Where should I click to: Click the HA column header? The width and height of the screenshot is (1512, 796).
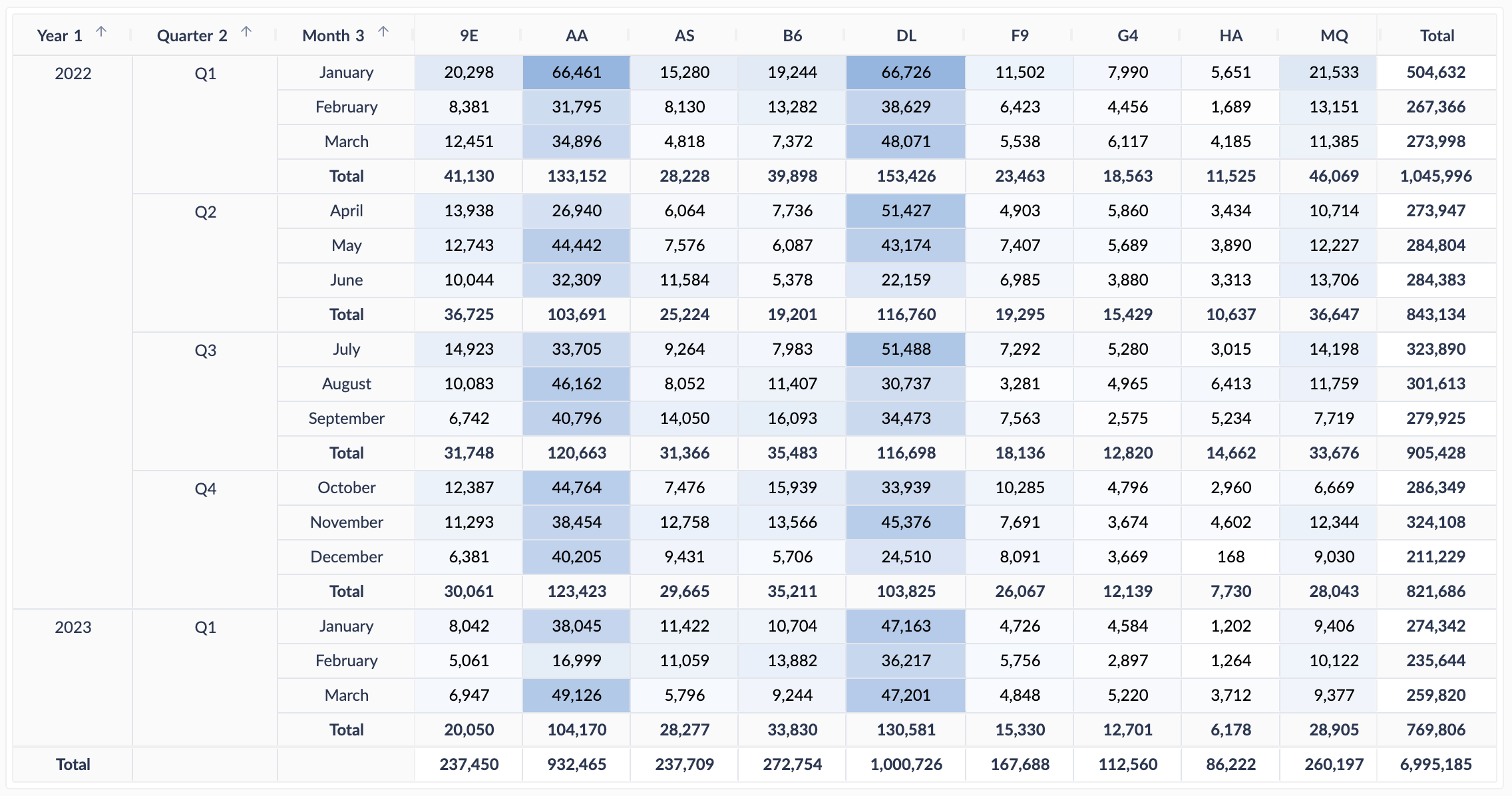click(1230, 36)
